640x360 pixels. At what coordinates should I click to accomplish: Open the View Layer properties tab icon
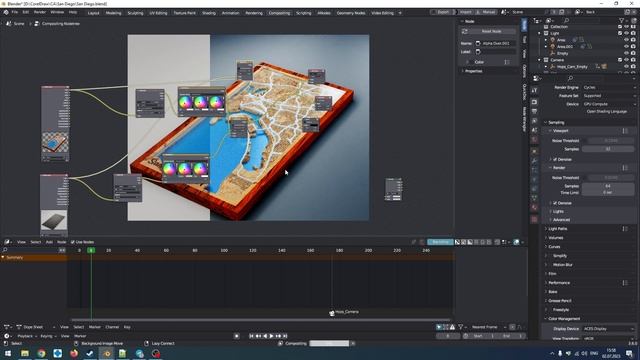coord(535,121)
